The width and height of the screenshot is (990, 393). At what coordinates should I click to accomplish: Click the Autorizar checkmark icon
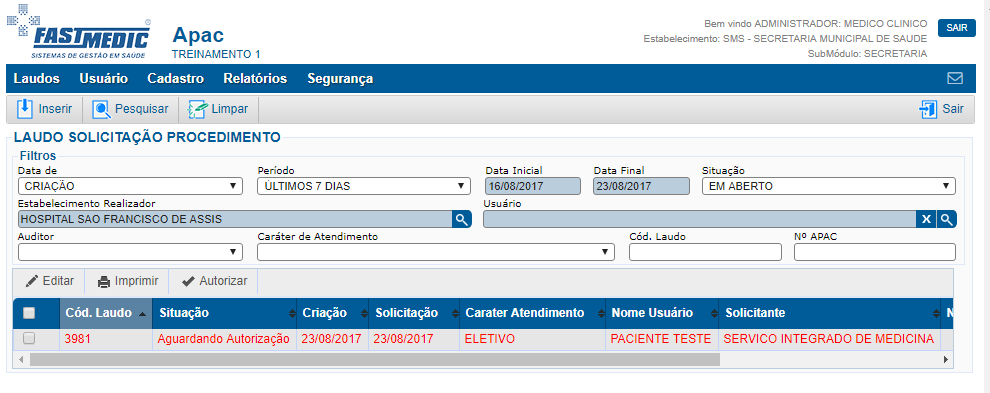coord(188,281)
